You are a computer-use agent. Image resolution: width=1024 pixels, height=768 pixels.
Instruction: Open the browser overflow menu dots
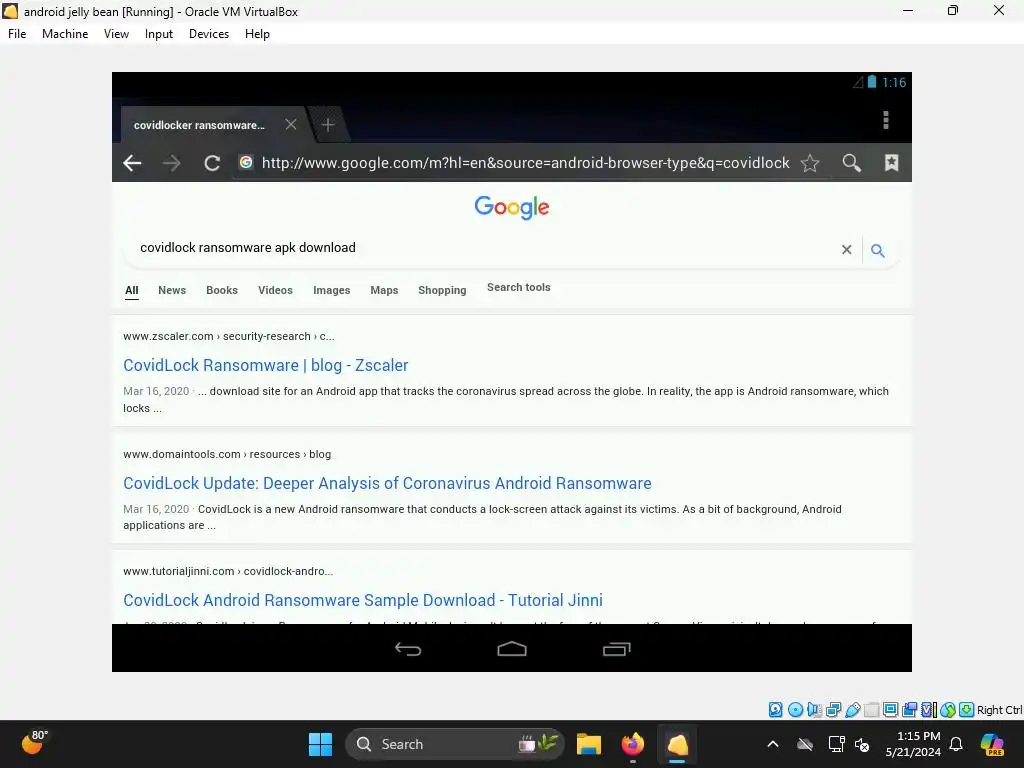coord(886,120)
